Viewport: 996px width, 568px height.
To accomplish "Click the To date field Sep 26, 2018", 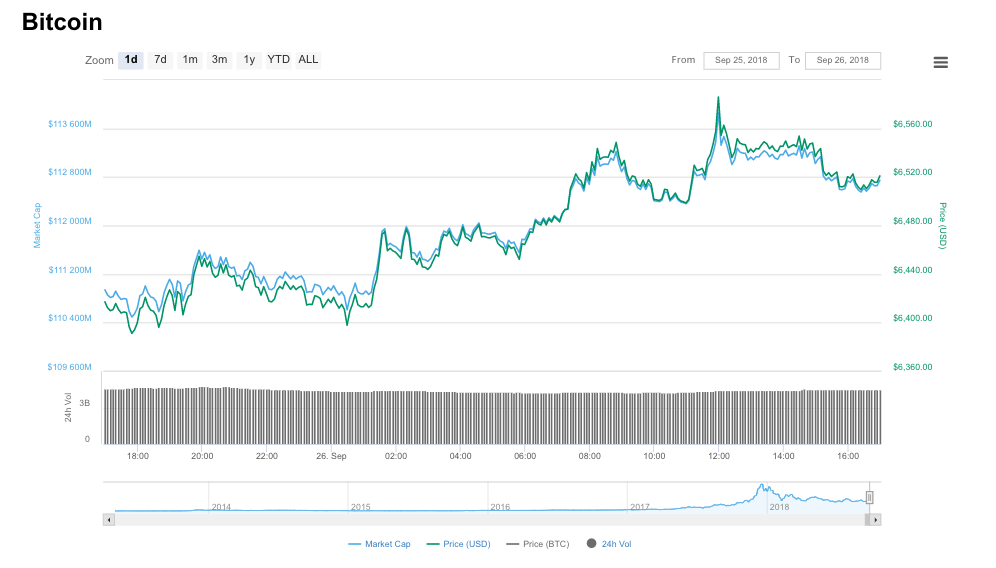I will tap(843, 60).
